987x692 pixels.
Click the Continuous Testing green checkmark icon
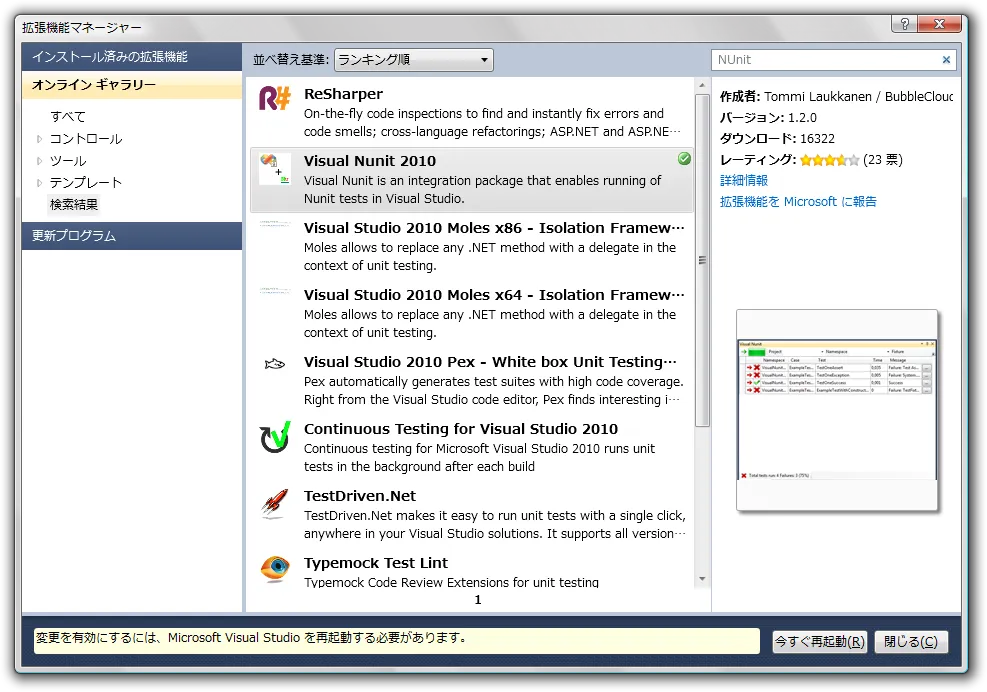point(275,437)
